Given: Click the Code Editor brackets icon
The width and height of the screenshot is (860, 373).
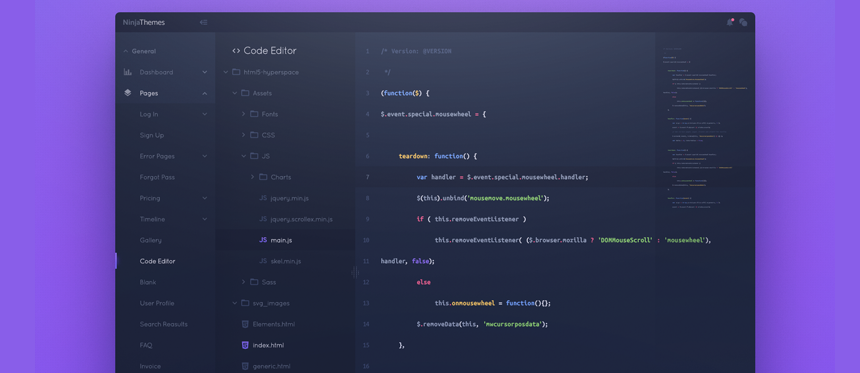Looking at the screenshot, I should [236, 51].
